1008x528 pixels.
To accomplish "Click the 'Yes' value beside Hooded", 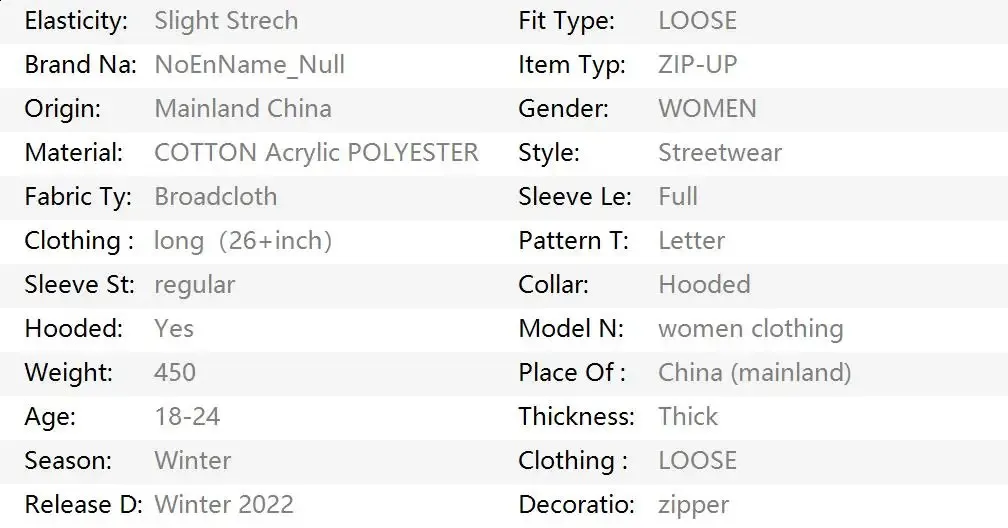I will (x=174, y=329).
